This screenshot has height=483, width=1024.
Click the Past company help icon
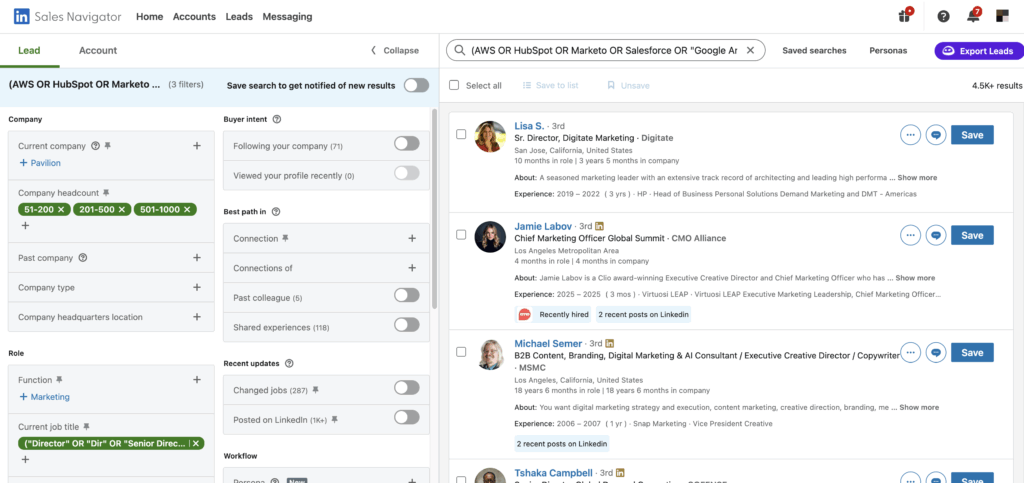(83, 258)
